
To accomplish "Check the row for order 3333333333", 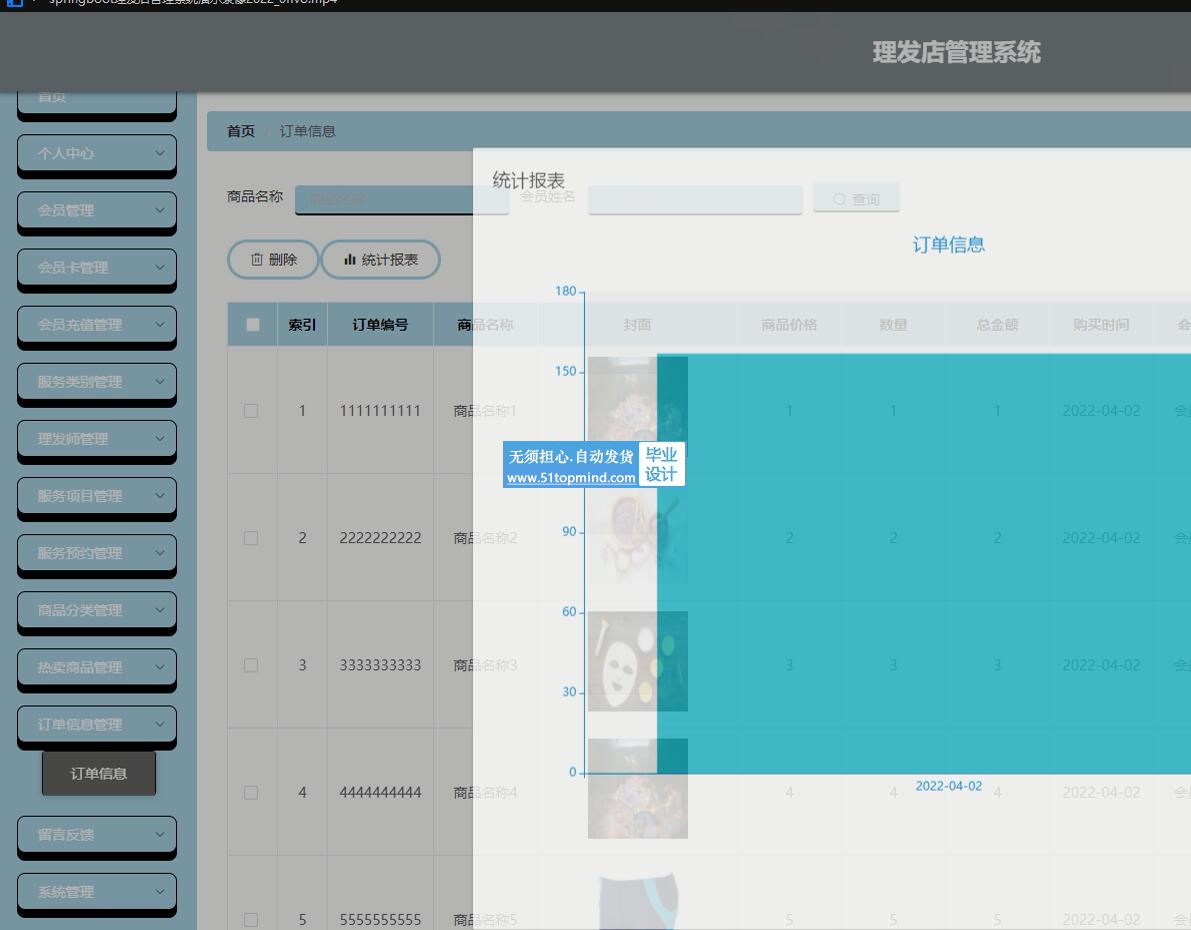I will pyautogui.click(x=251, y=666).
